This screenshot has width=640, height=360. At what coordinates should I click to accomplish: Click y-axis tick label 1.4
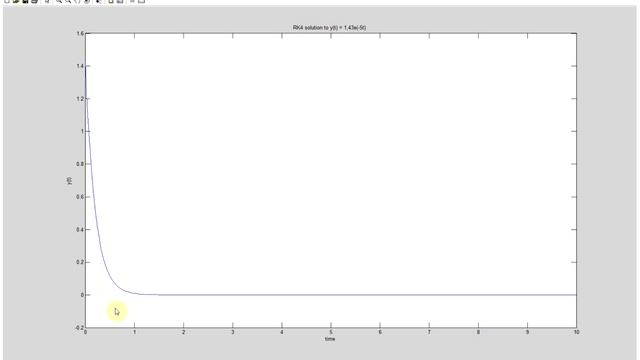pos(80,66)
